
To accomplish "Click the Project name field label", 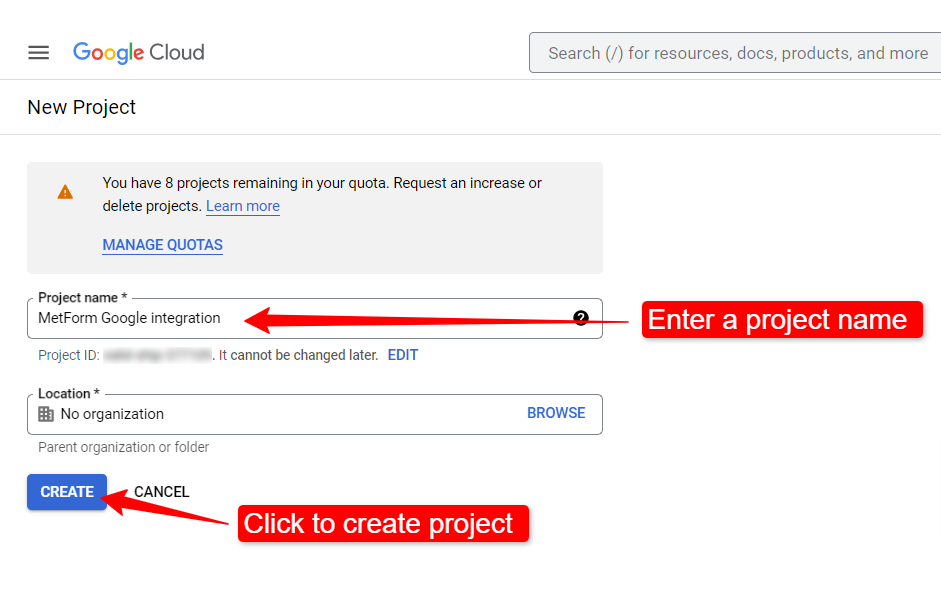I will tap(82, 298).
